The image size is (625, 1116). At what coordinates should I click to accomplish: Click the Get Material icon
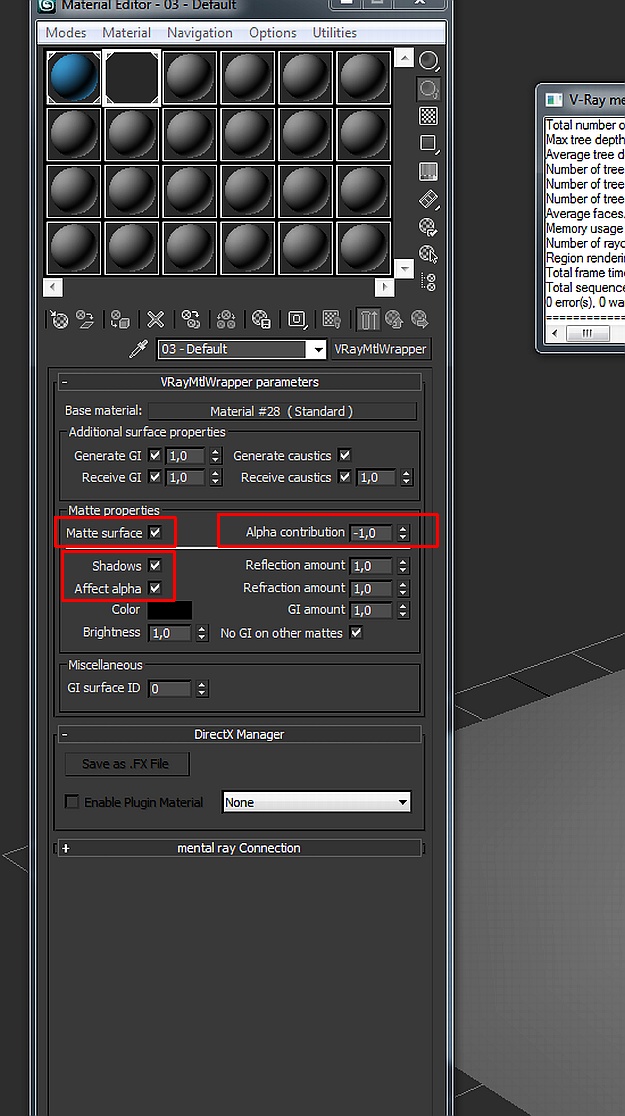coord(60,320)
